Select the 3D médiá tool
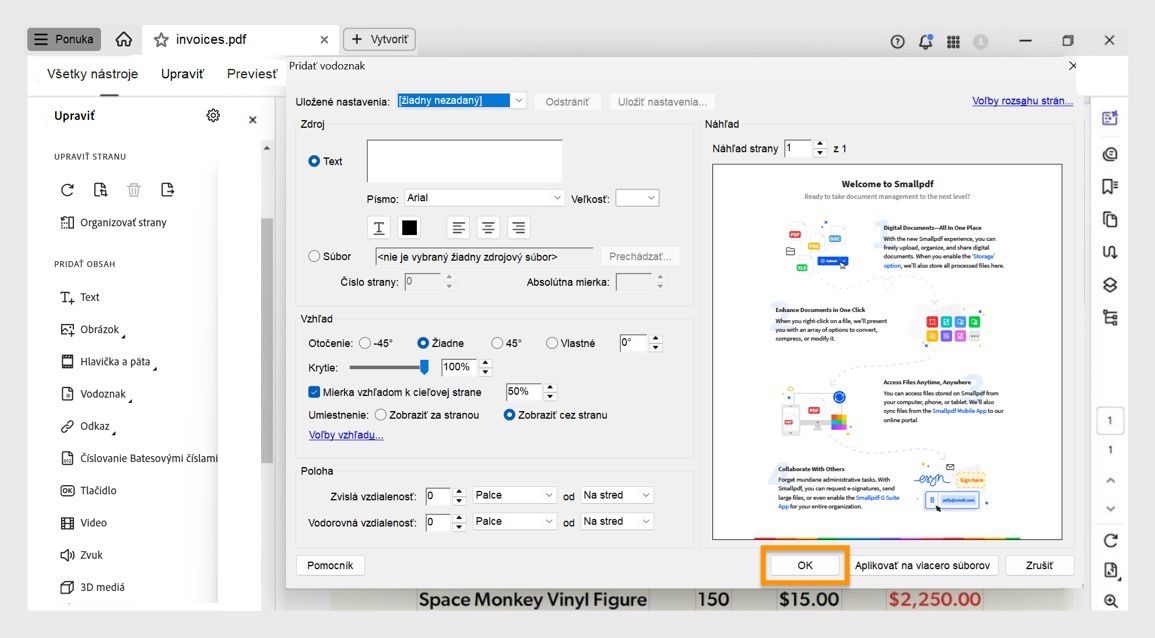1155x638 pixels. pos(92,587)
